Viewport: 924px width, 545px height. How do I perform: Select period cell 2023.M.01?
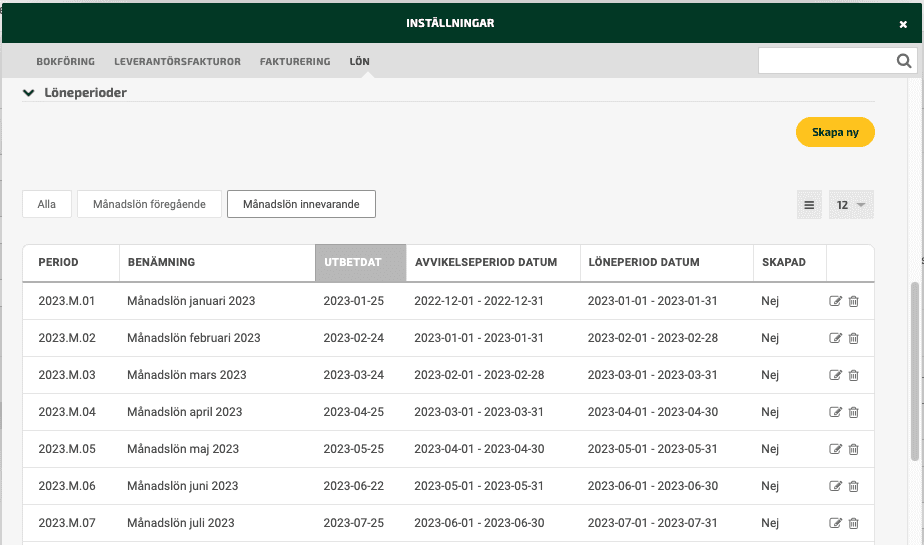67,301
